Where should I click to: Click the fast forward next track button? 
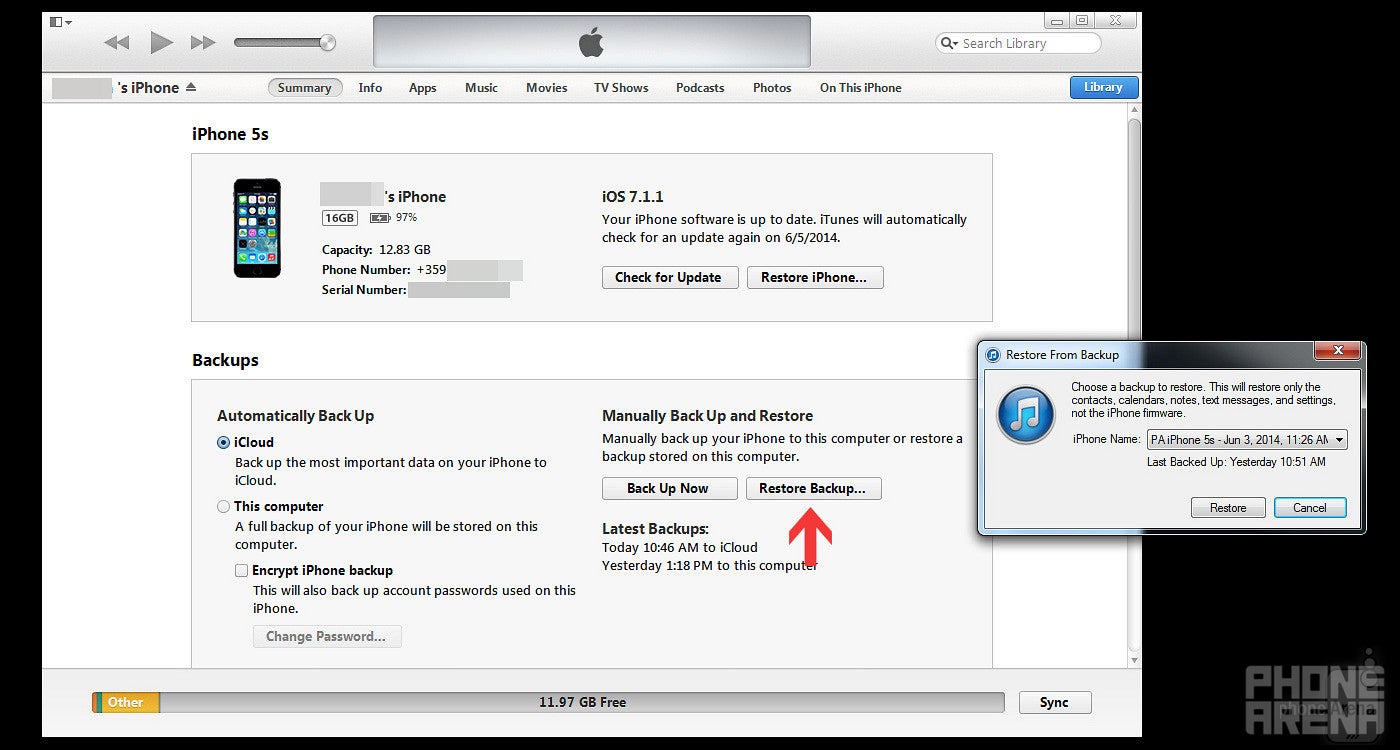click(x=203, y=42)
